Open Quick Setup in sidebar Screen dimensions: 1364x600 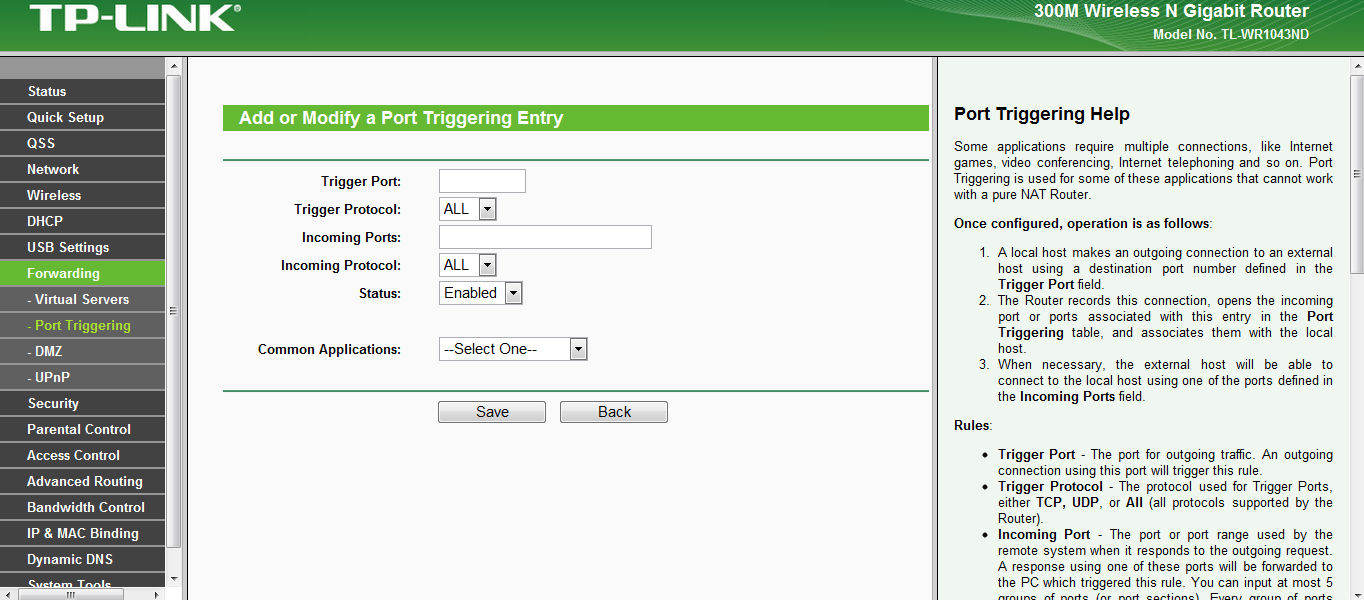click(82, 117)
